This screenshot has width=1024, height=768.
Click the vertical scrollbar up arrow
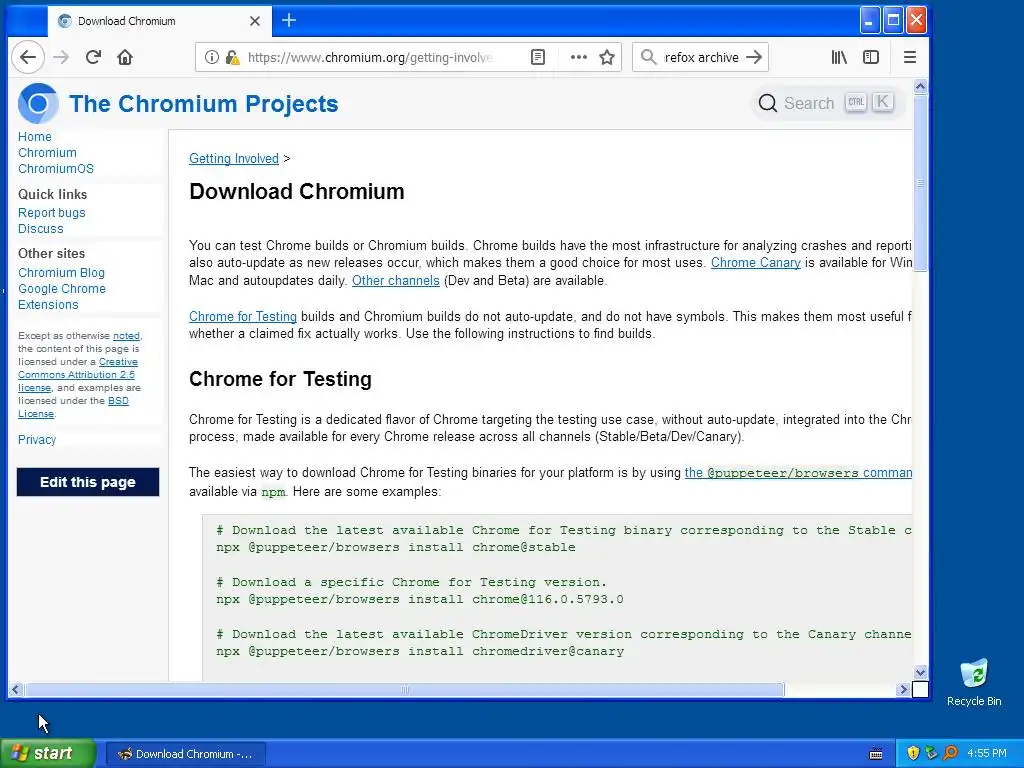point(920,86)
